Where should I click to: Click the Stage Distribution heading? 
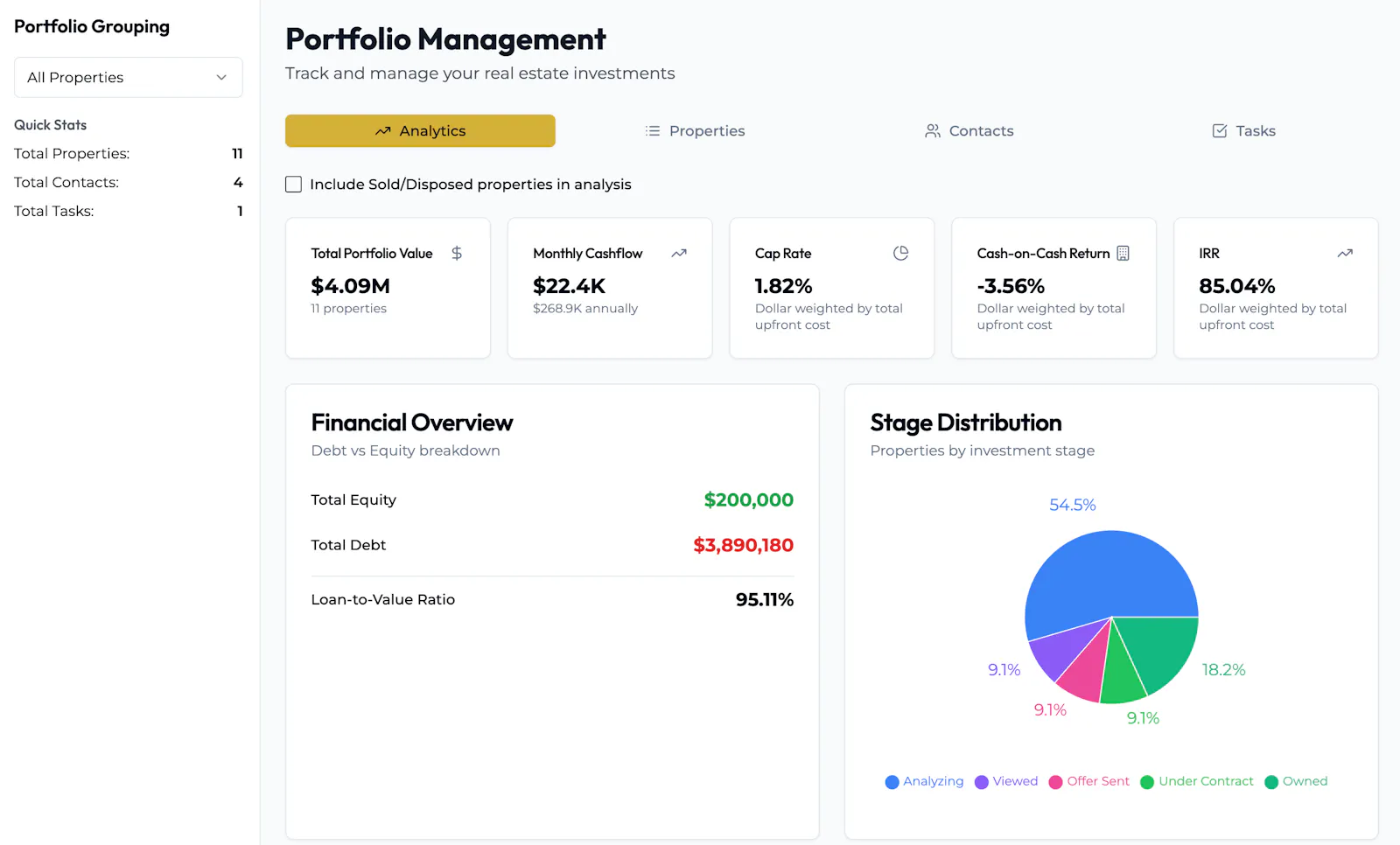(965, 422)
